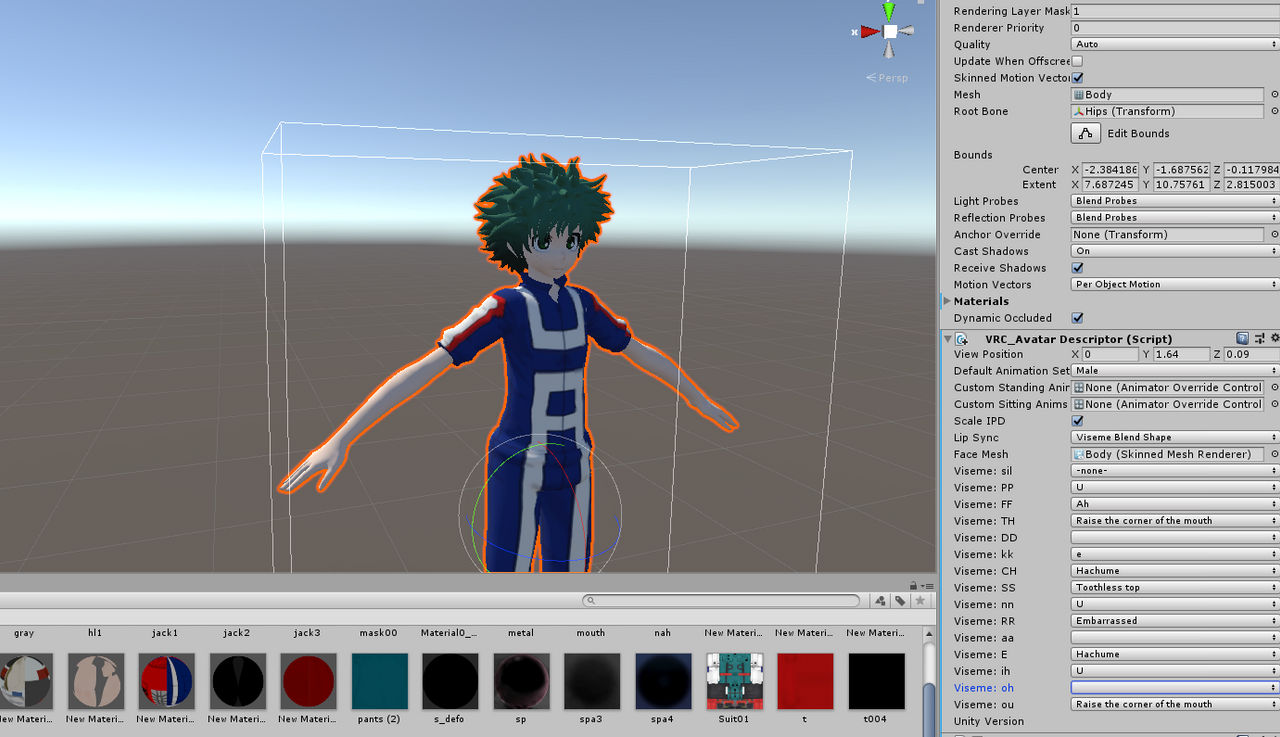The image size is (1280, 737).
Task: Click the Bounds Center X field
Action: [1110, 170]
